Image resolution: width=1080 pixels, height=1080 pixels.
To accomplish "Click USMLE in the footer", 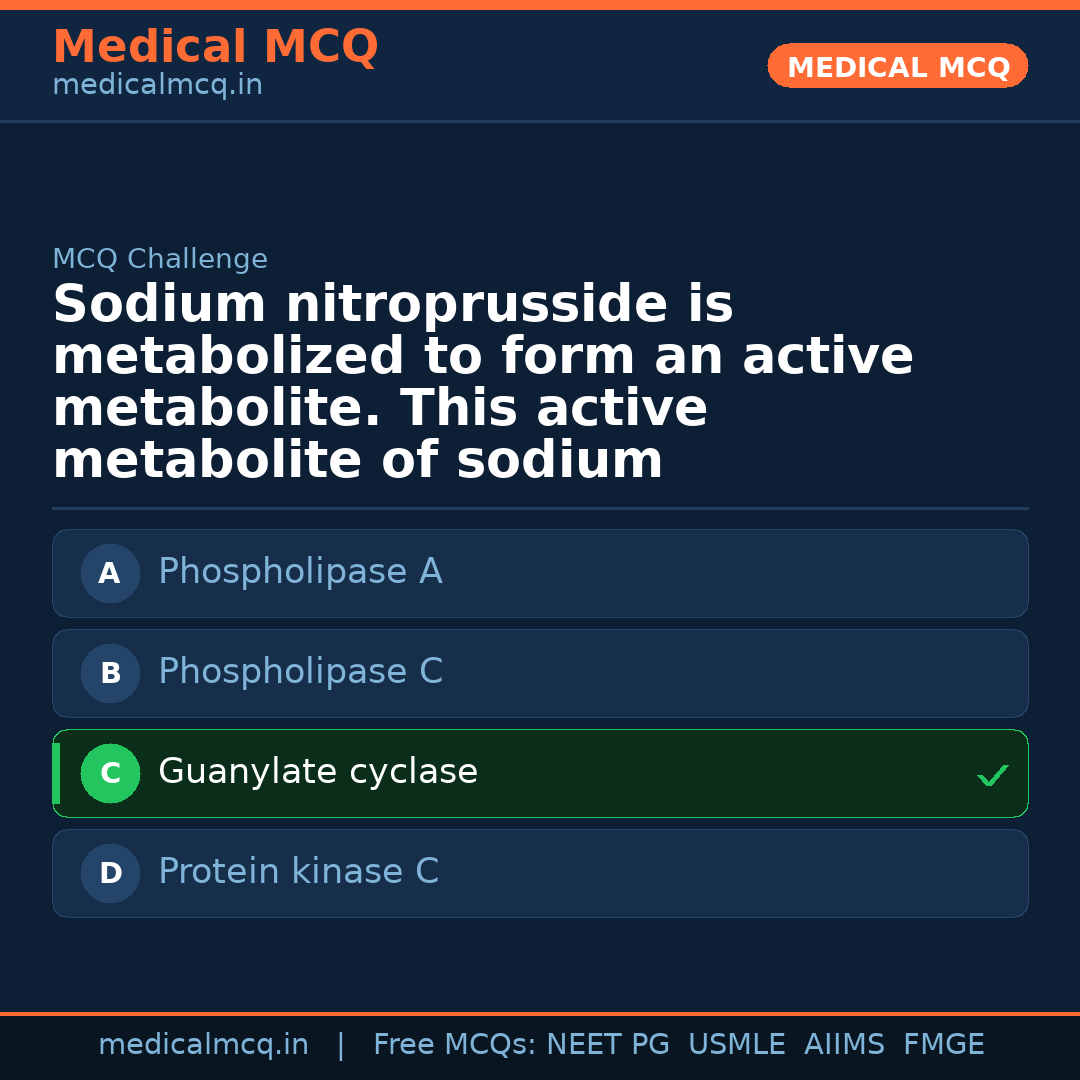I will (736, 1045).
